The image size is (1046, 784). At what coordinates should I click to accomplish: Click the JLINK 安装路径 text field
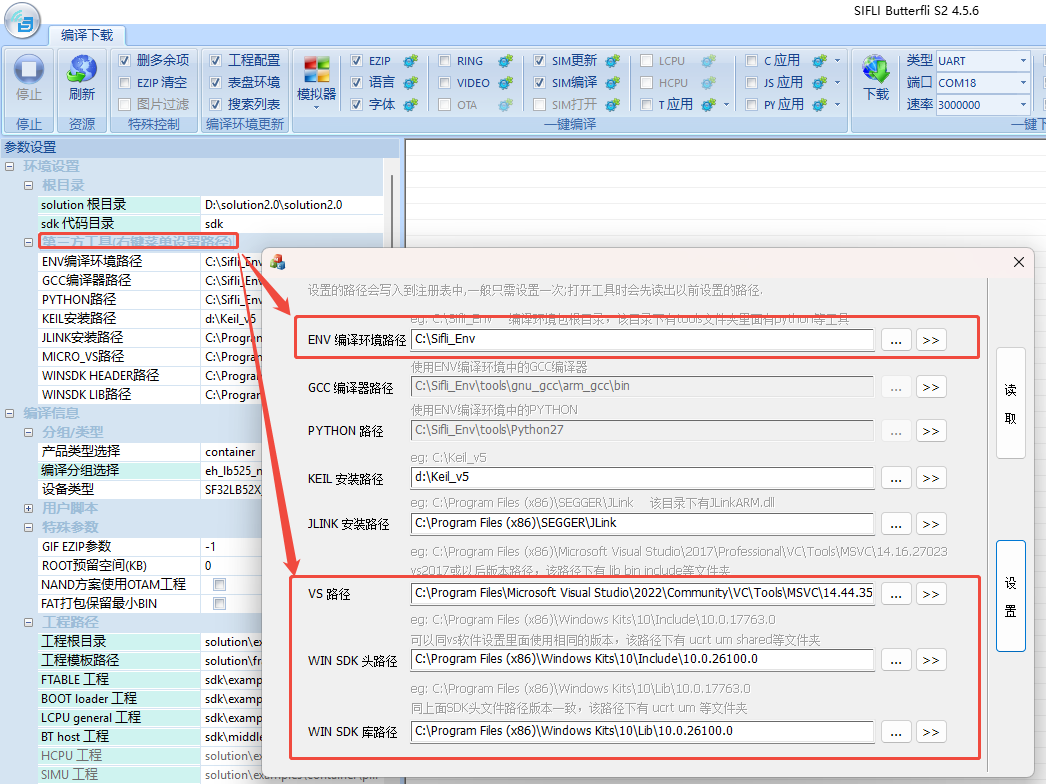[x=641, y=523]
